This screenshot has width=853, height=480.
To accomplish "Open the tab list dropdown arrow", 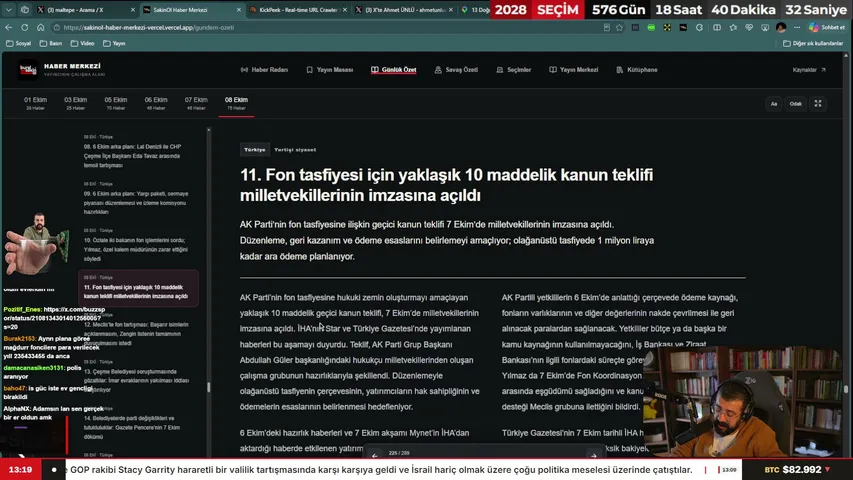I will tap(9, 10).
